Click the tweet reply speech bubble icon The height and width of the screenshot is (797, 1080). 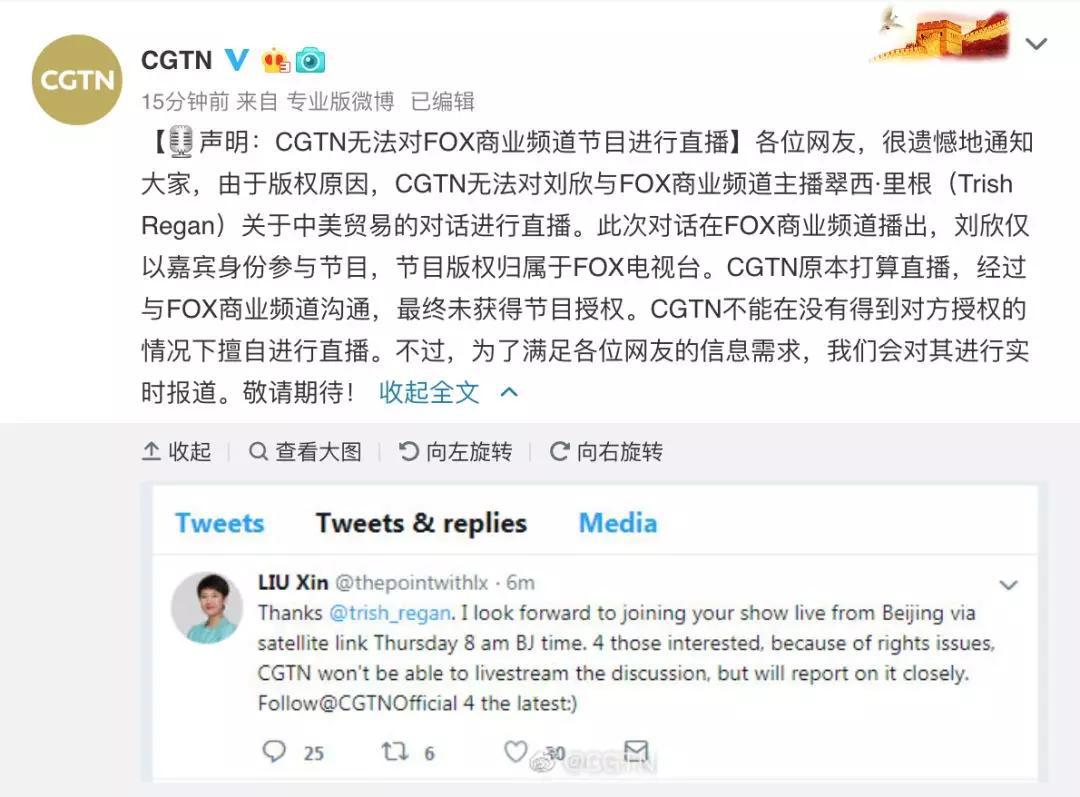click(274, 751)
